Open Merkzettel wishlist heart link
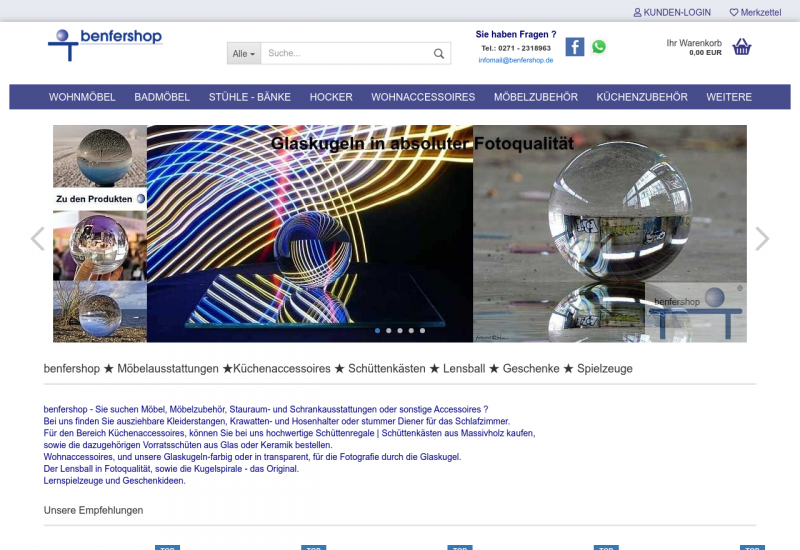This screenshot has width=800, height=550. [x=755, y=12]
